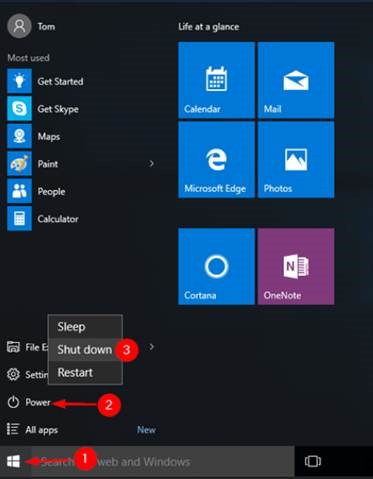Viewport: 373px width, 479px height.
Task: Select Shut down from the power menu
Action: pyautogui.click(x=85, y=350)
